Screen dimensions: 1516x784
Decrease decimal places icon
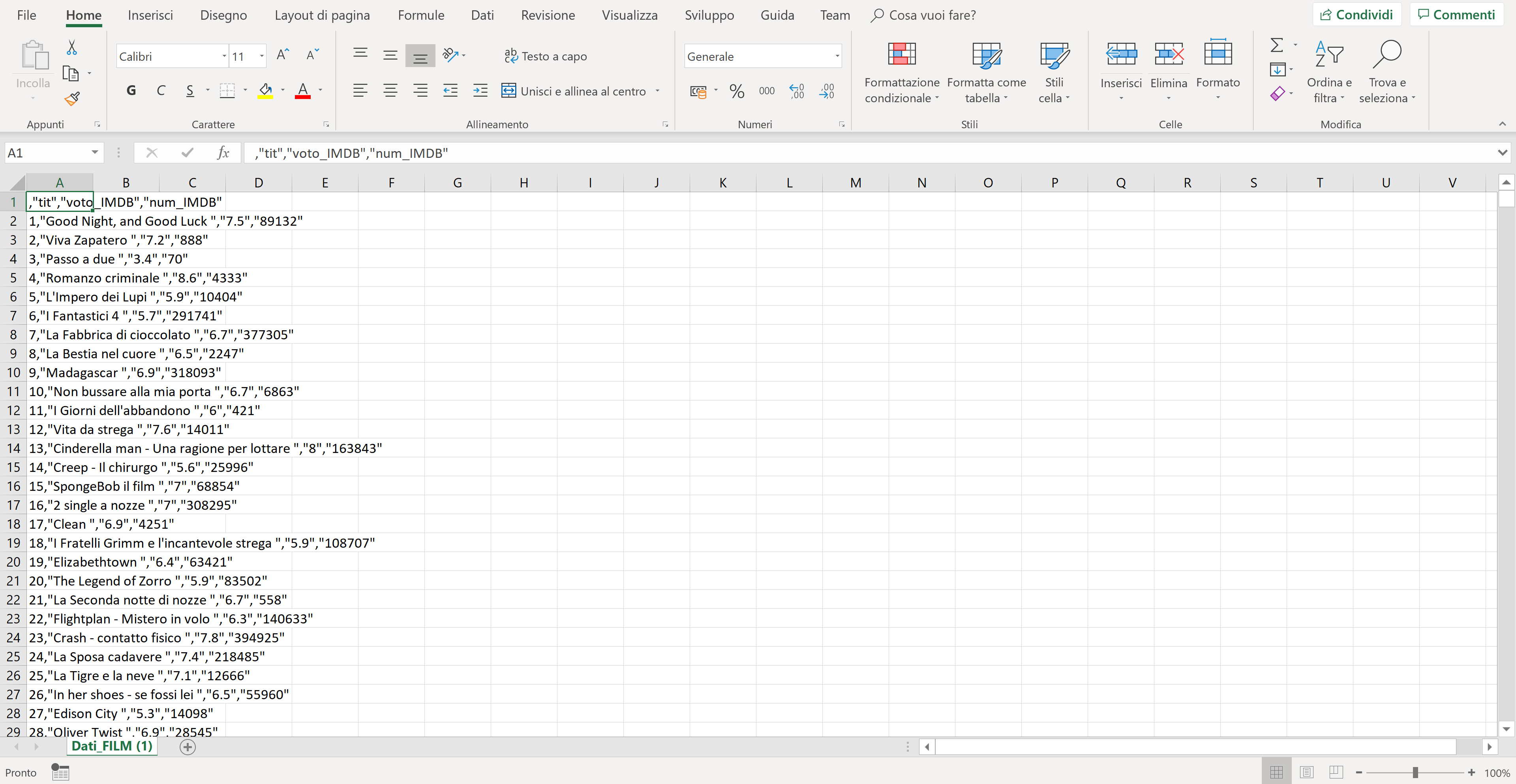pos(827,91)
